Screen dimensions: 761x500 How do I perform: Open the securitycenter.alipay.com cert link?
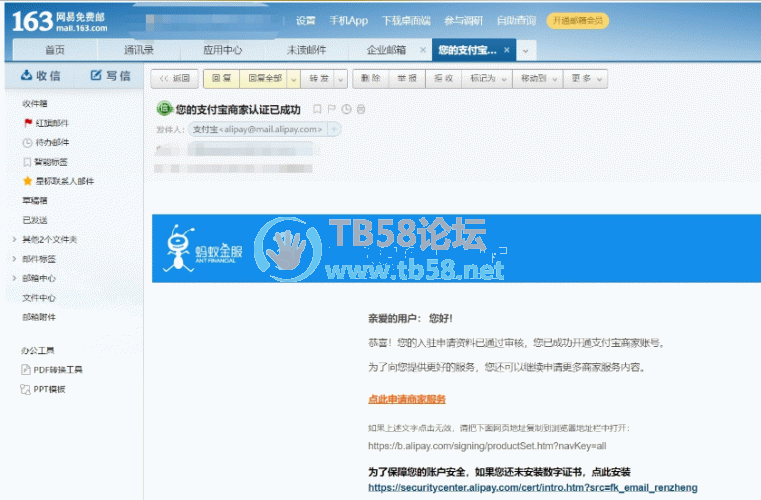pos(533,487)
